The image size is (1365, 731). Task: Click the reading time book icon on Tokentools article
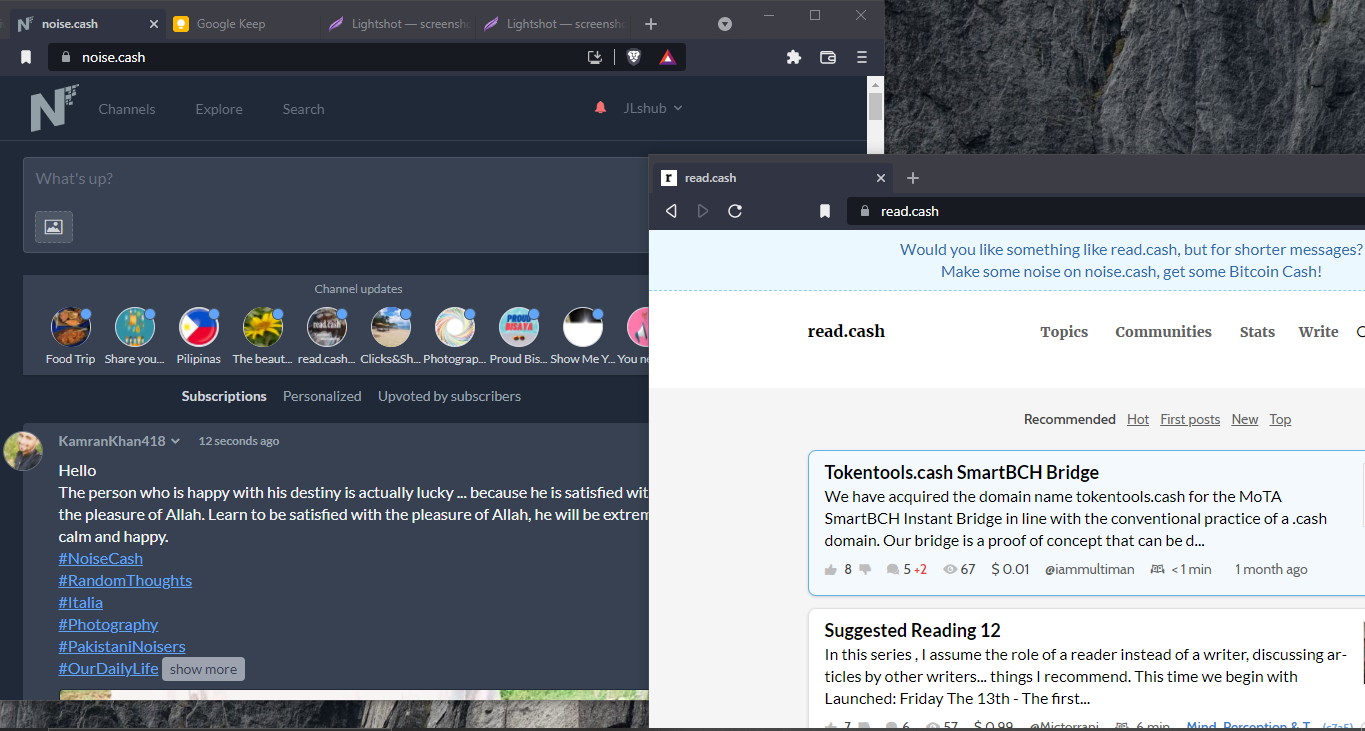(x=1158, y=569)
